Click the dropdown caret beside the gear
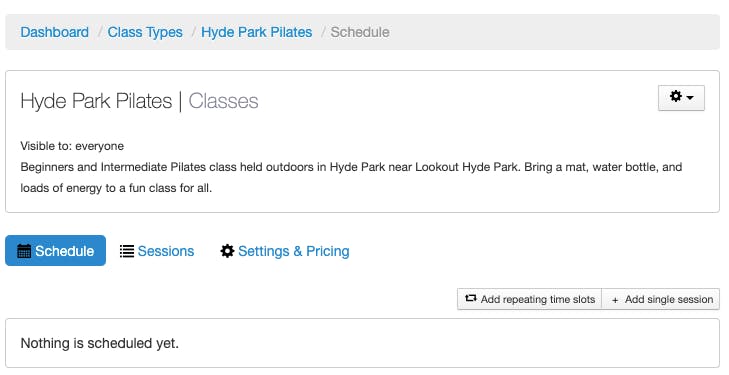The width and height of the screenshot is (729, 375). (690, 98)
